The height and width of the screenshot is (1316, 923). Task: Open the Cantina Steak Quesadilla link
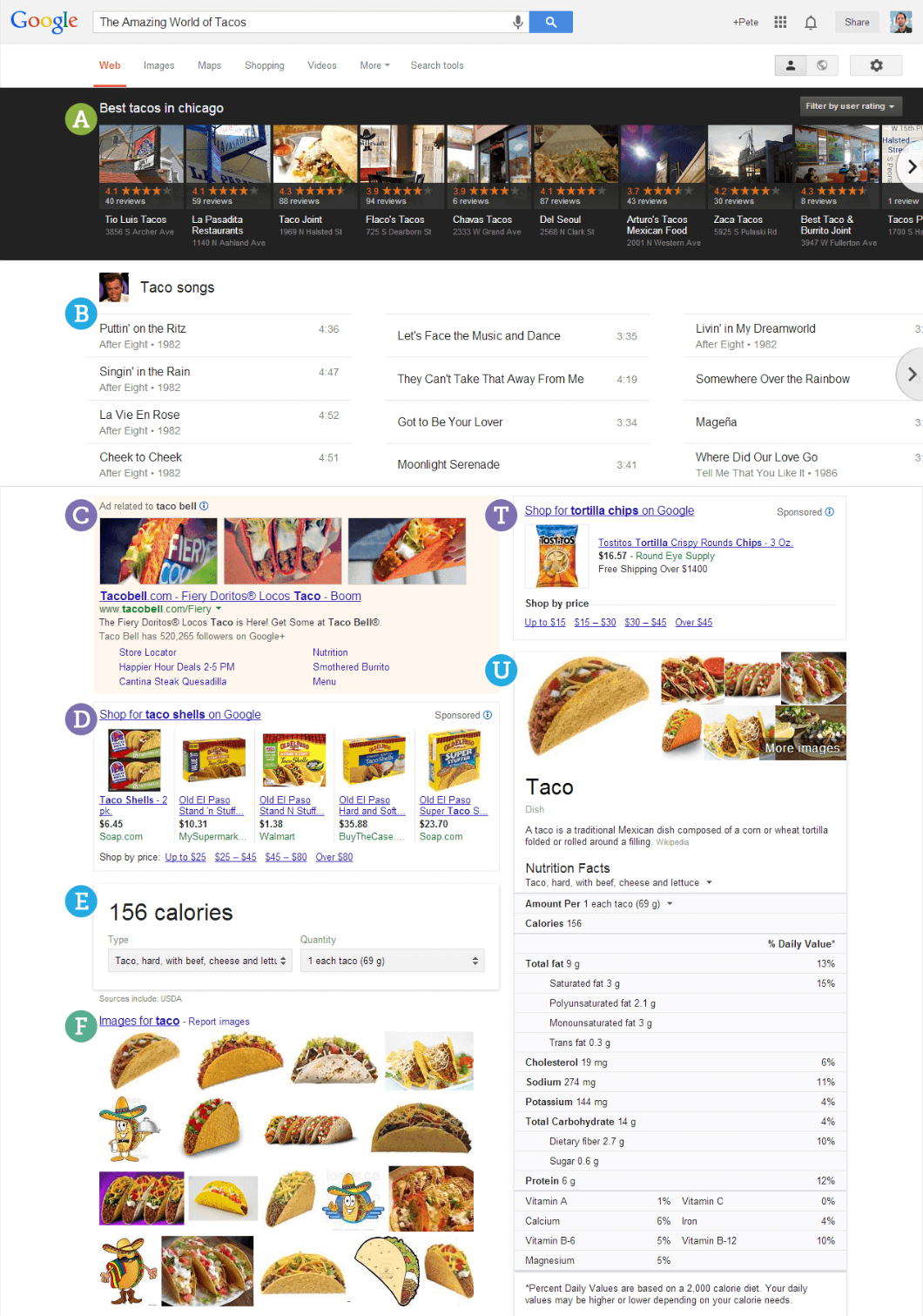coord(172,682)
